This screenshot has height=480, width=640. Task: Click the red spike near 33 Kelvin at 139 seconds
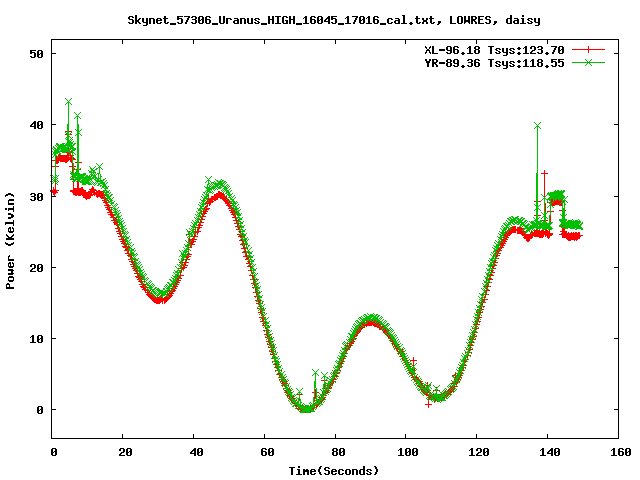tap(544, 173)
